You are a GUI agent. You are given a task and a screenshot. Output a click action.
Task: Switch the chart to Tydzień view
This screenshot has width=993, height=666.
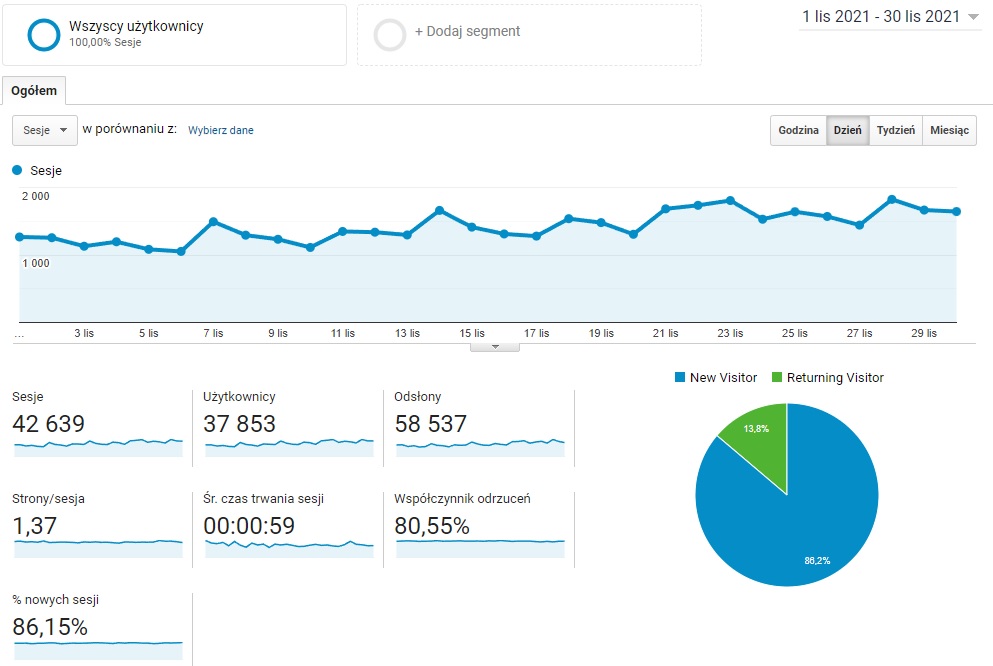pyautogui.click(x=895, y=131)
